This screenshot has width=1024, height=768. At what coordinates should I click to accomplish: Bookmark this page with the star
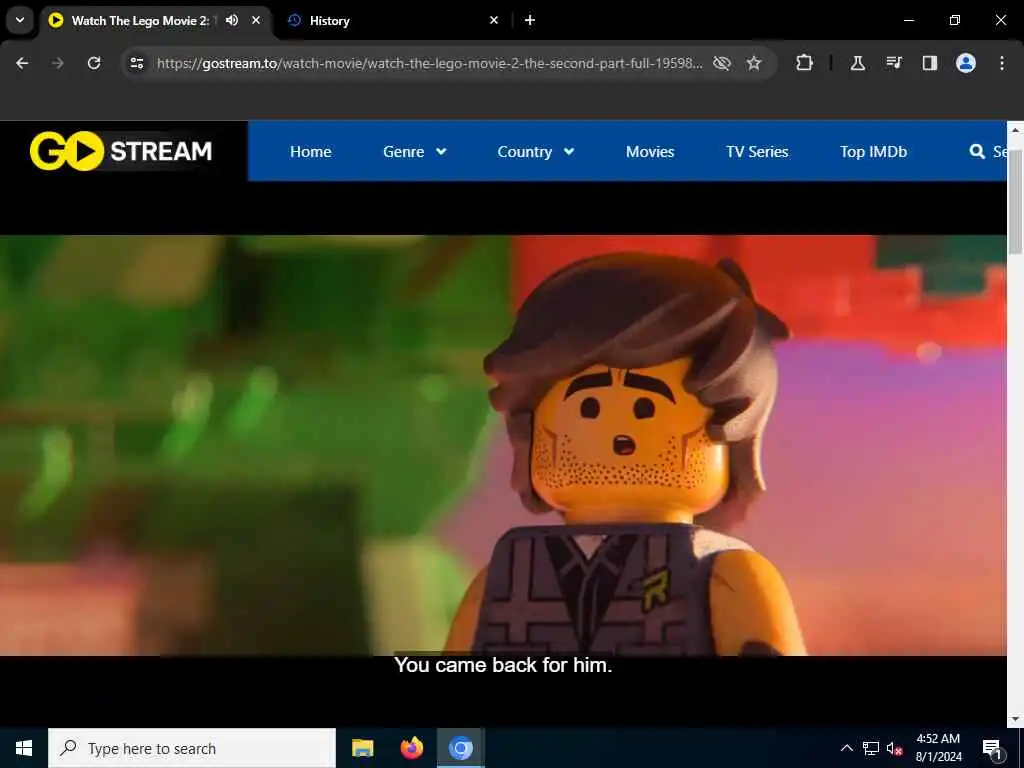(x=754, y=63)
